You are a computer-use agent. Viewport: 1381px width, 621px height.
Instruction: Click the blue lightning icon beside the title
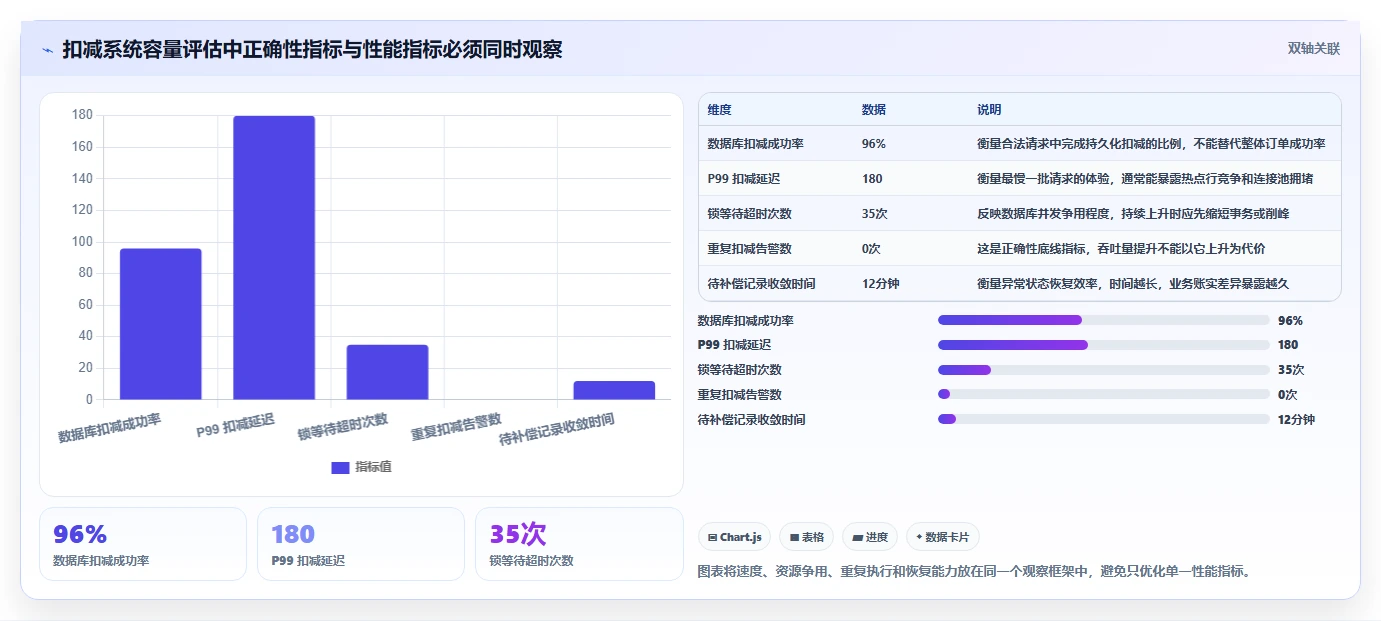[x=47, y=50]
